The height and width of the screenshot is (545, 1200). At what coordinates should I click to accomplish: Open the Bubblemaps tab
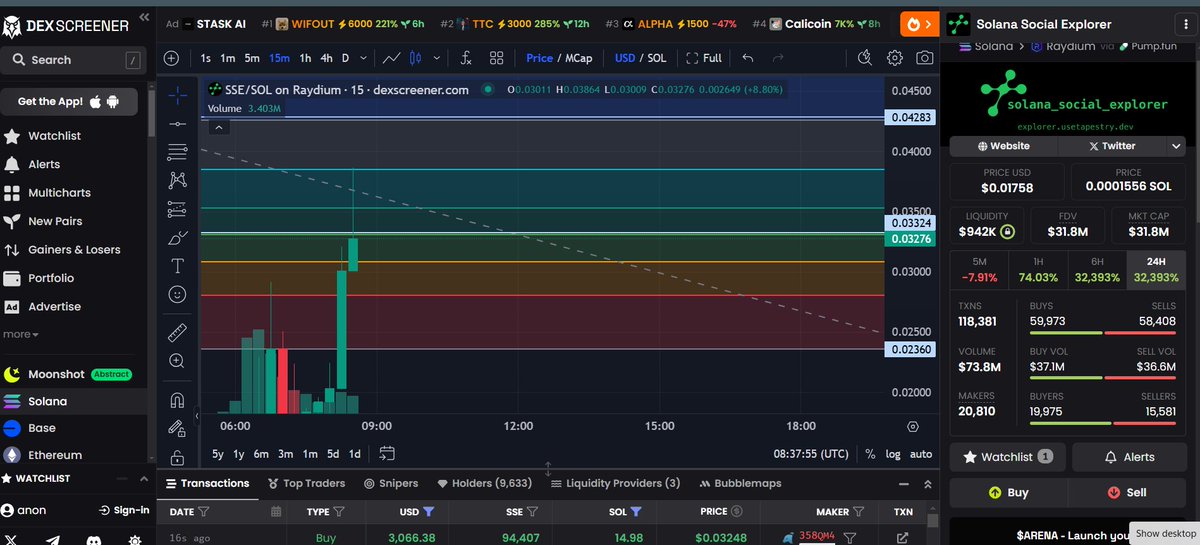pyautogui.click(x=739, y=483)
